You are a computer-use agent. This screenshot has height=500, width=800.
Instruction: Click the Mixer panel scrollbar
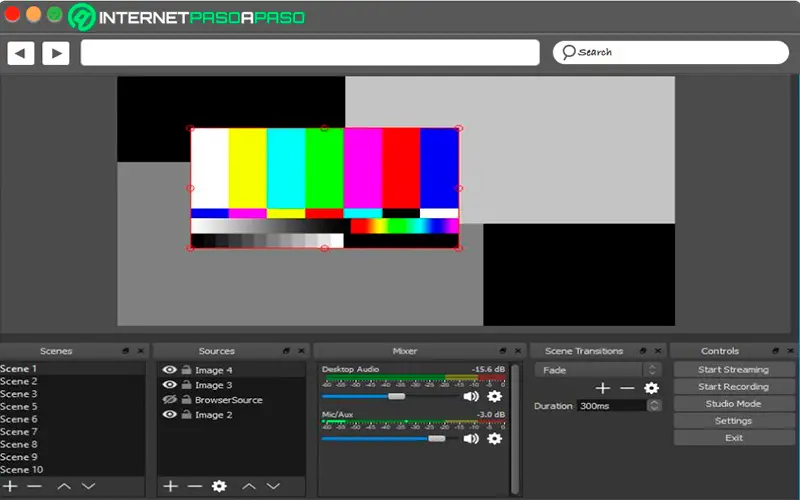point(515,429)
